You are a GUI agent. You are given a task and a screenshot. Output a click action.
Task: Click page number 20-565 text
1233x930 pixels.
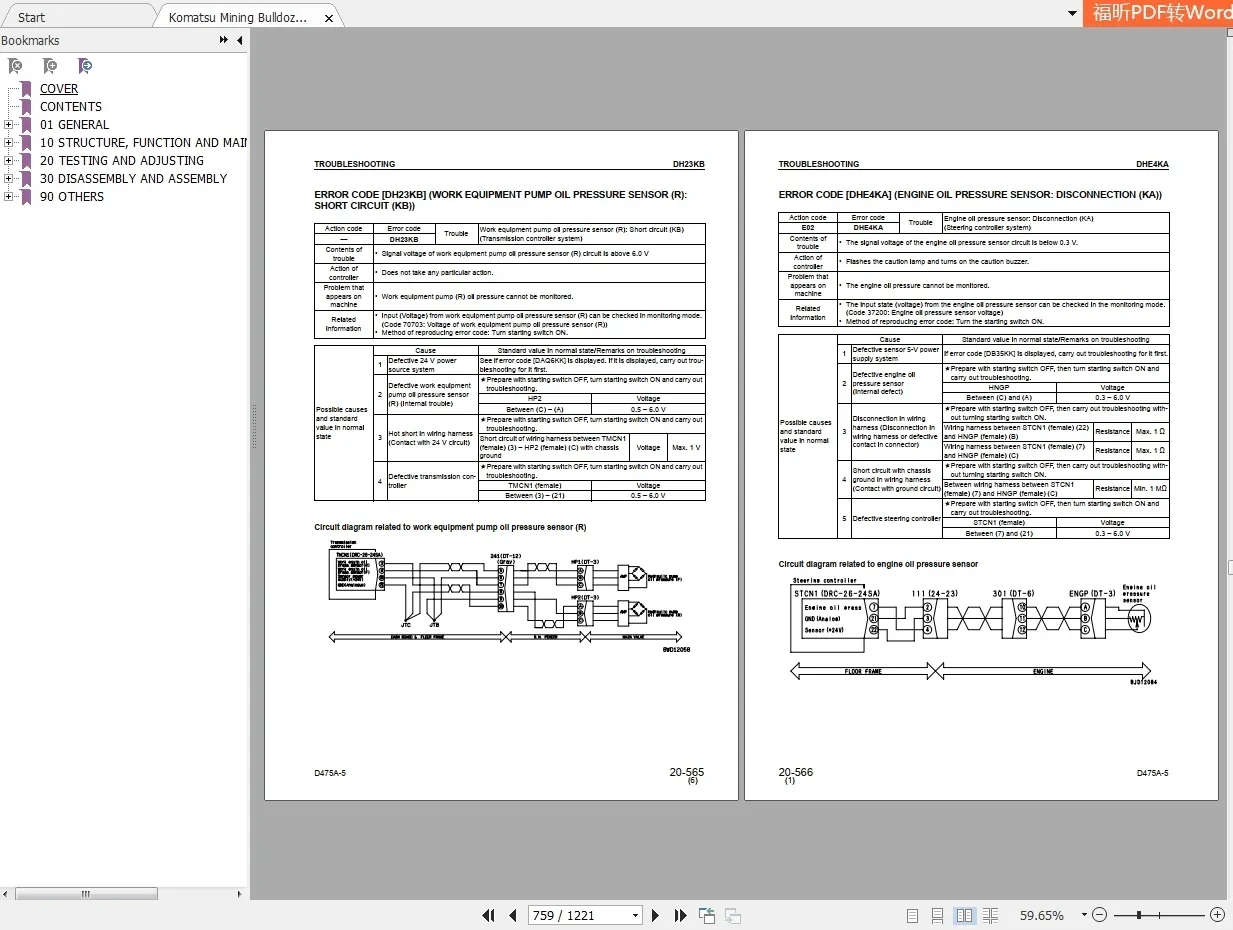coord(686,772)
